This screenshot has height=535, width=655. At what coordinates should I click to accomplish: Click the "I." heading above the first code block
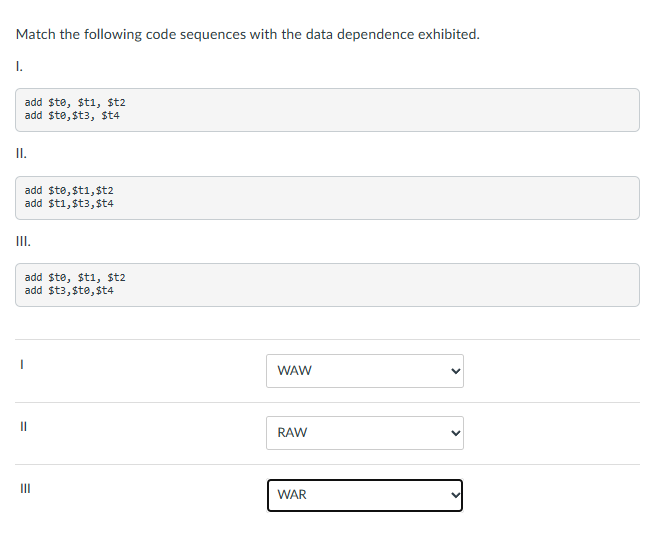[20, 67]
